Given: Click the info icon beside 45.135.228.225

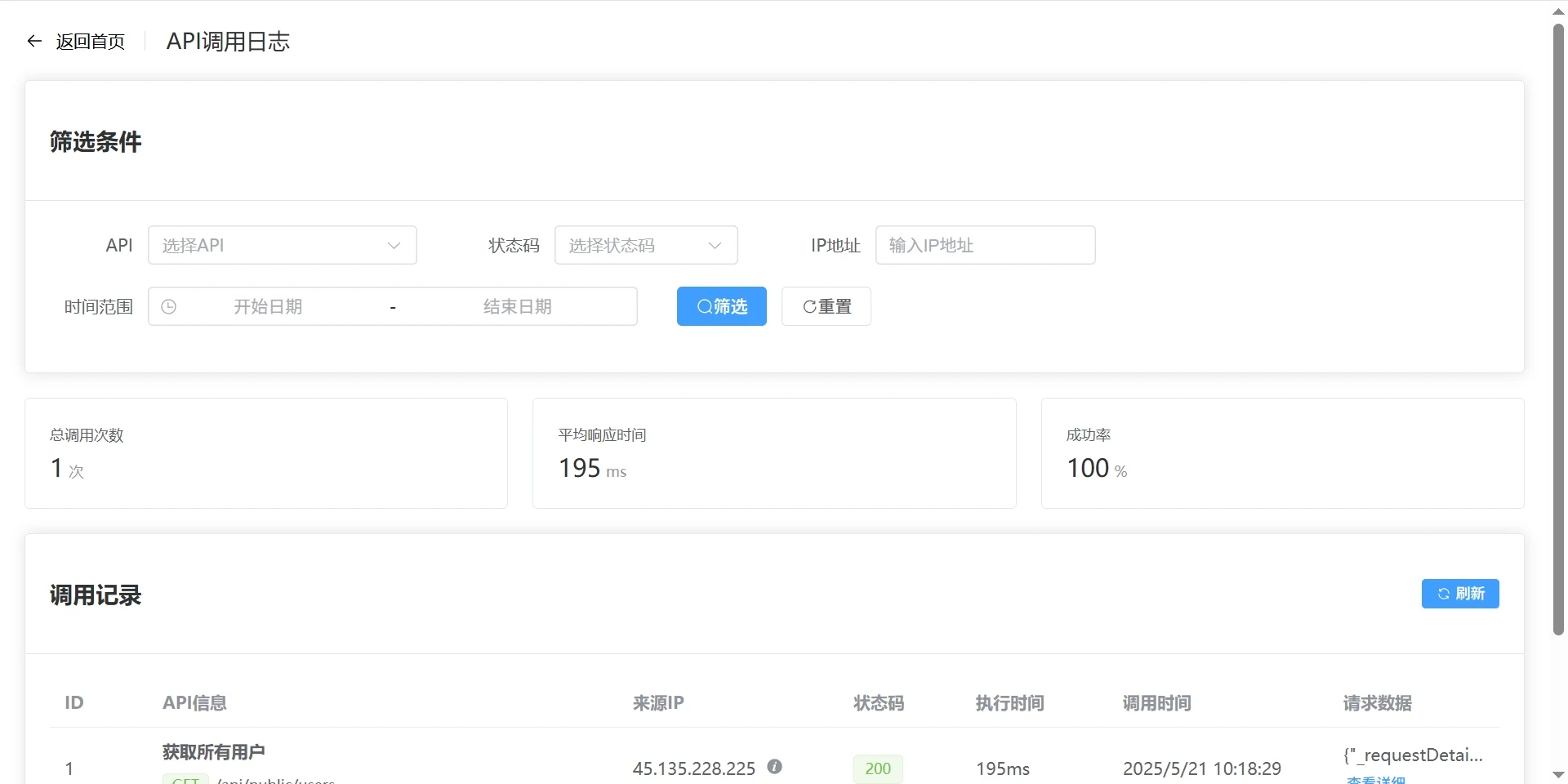Looking at the screenshot, I should pyautogui.click(x=775, y=767).
